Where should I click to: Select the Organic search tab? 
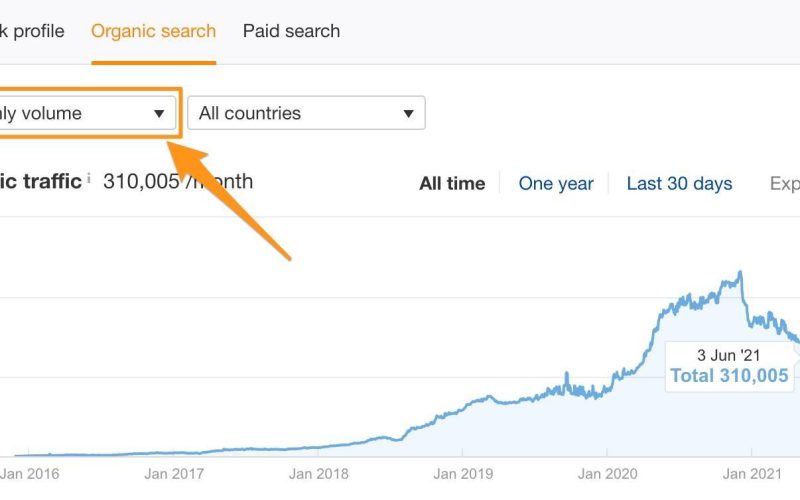tap(154, 31)
